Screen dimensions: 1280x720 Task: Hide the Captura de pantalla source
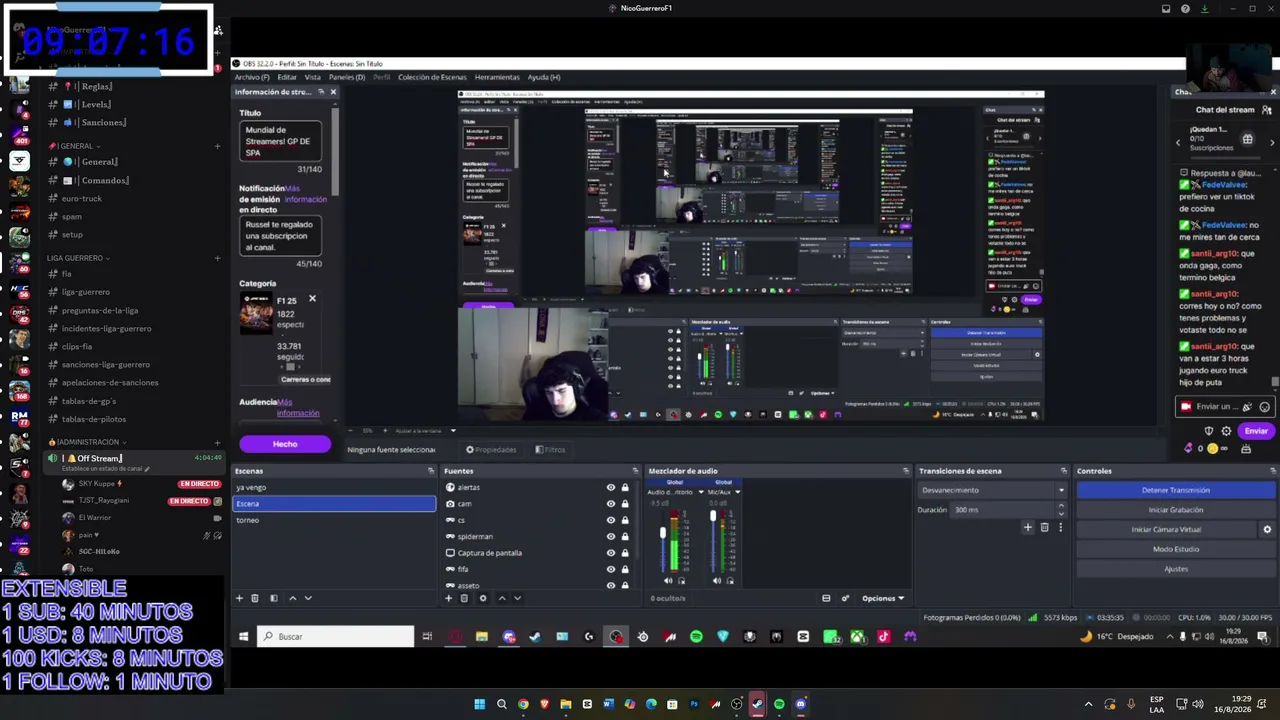(x=611, y=553)
